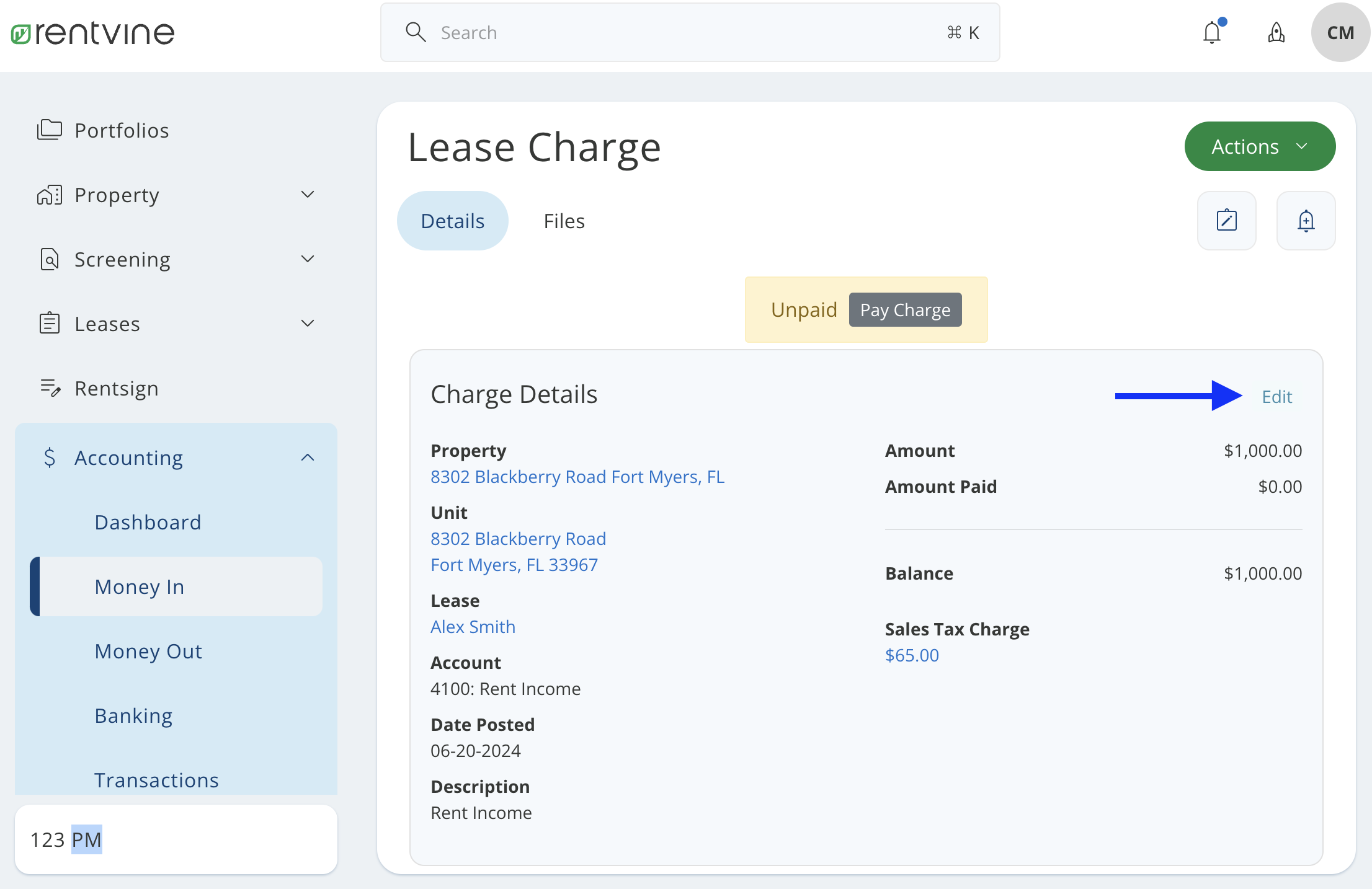Switch to the Files tab

coord(564,220)
